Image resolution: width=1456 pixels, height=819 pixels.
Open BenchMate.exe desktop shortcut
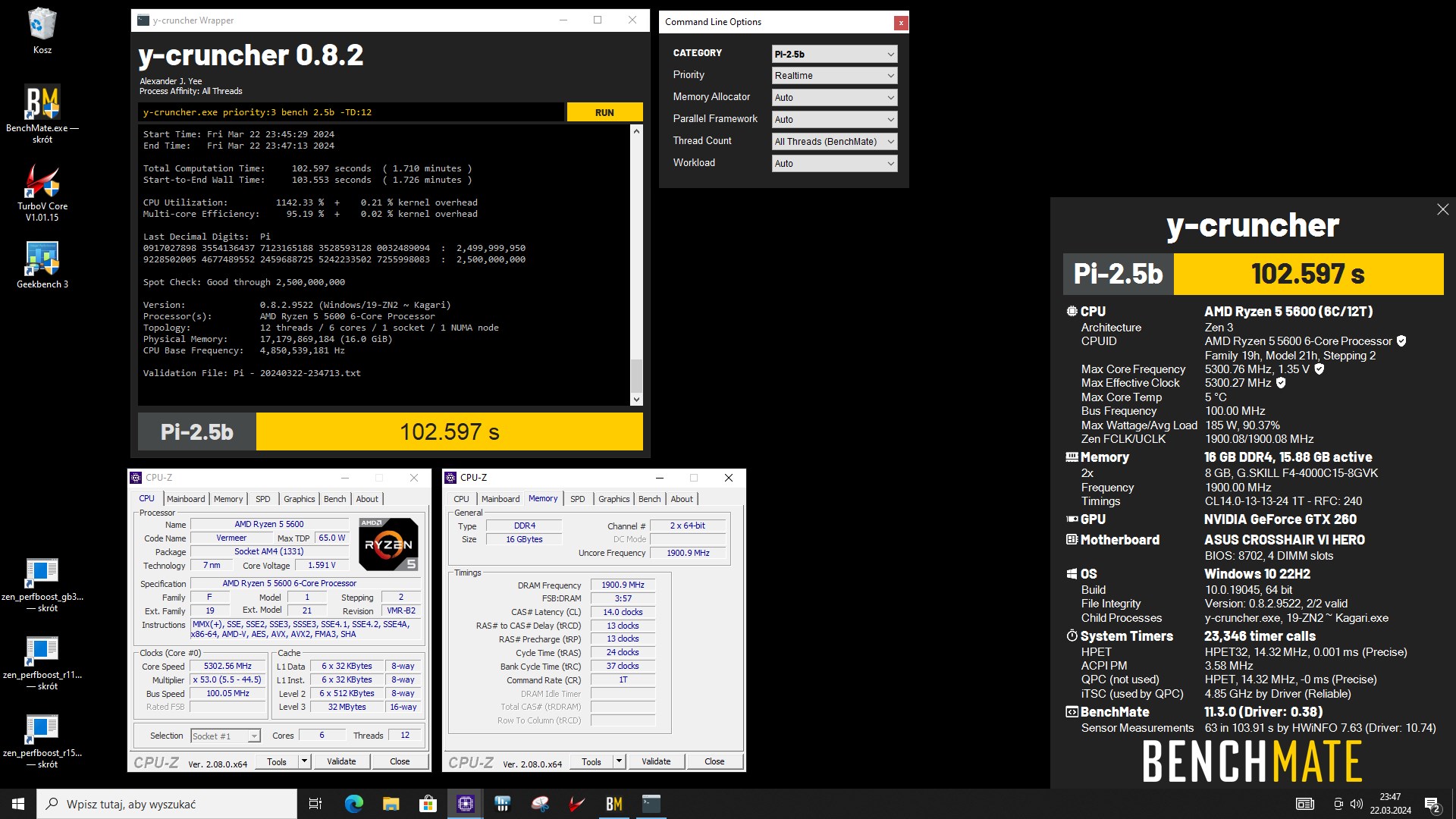[x=42, y=114]
